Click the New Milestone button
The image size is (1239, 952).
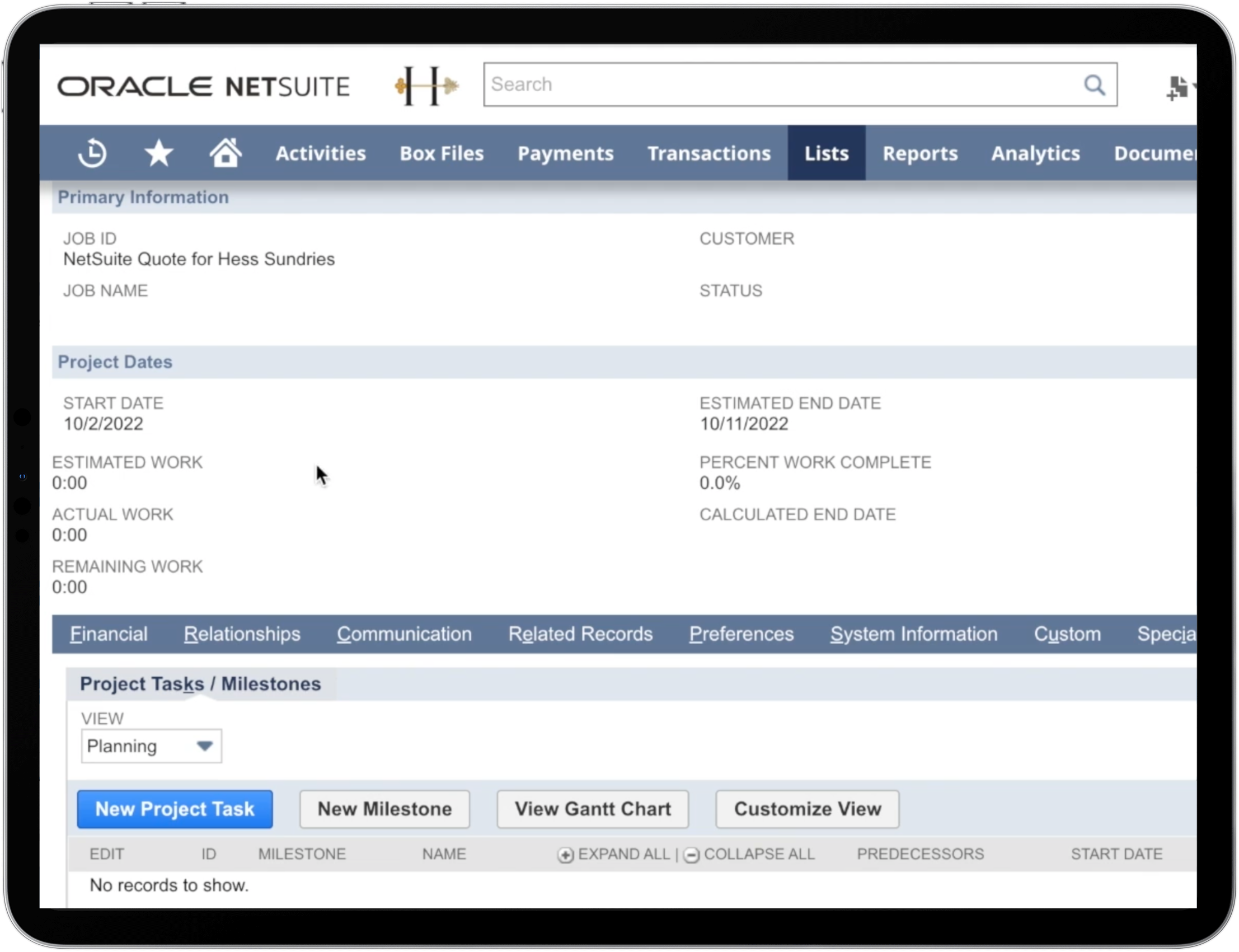tap(384, 809)
